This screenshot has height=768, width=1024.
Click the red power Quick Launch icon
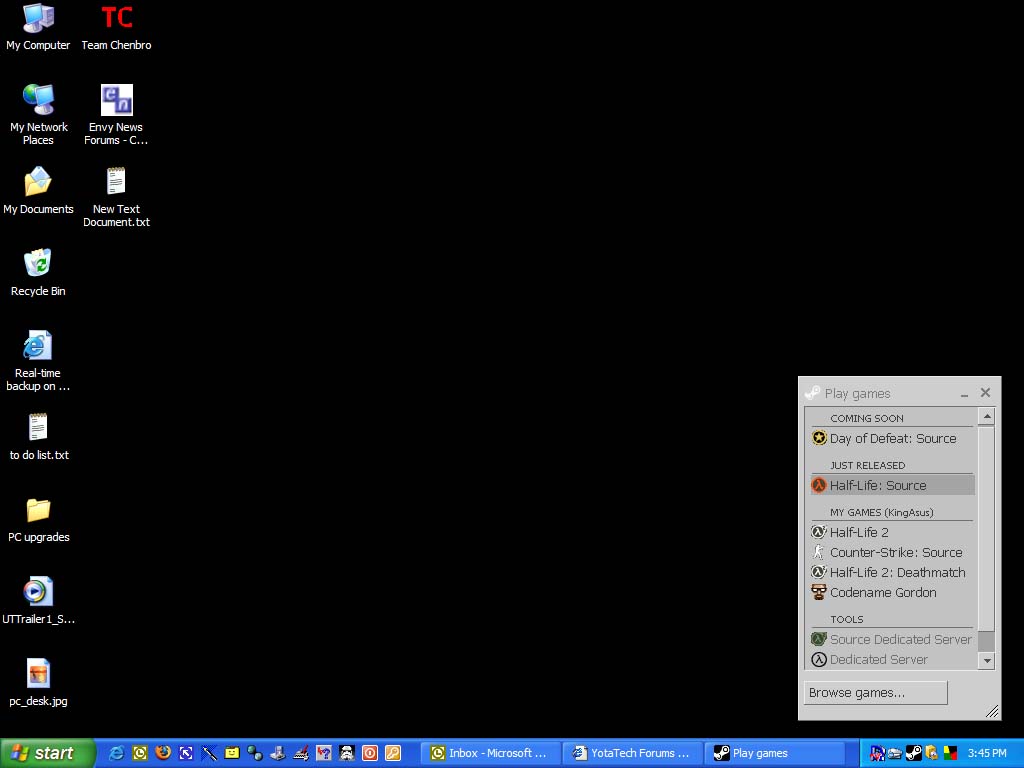tap(370, 753)
